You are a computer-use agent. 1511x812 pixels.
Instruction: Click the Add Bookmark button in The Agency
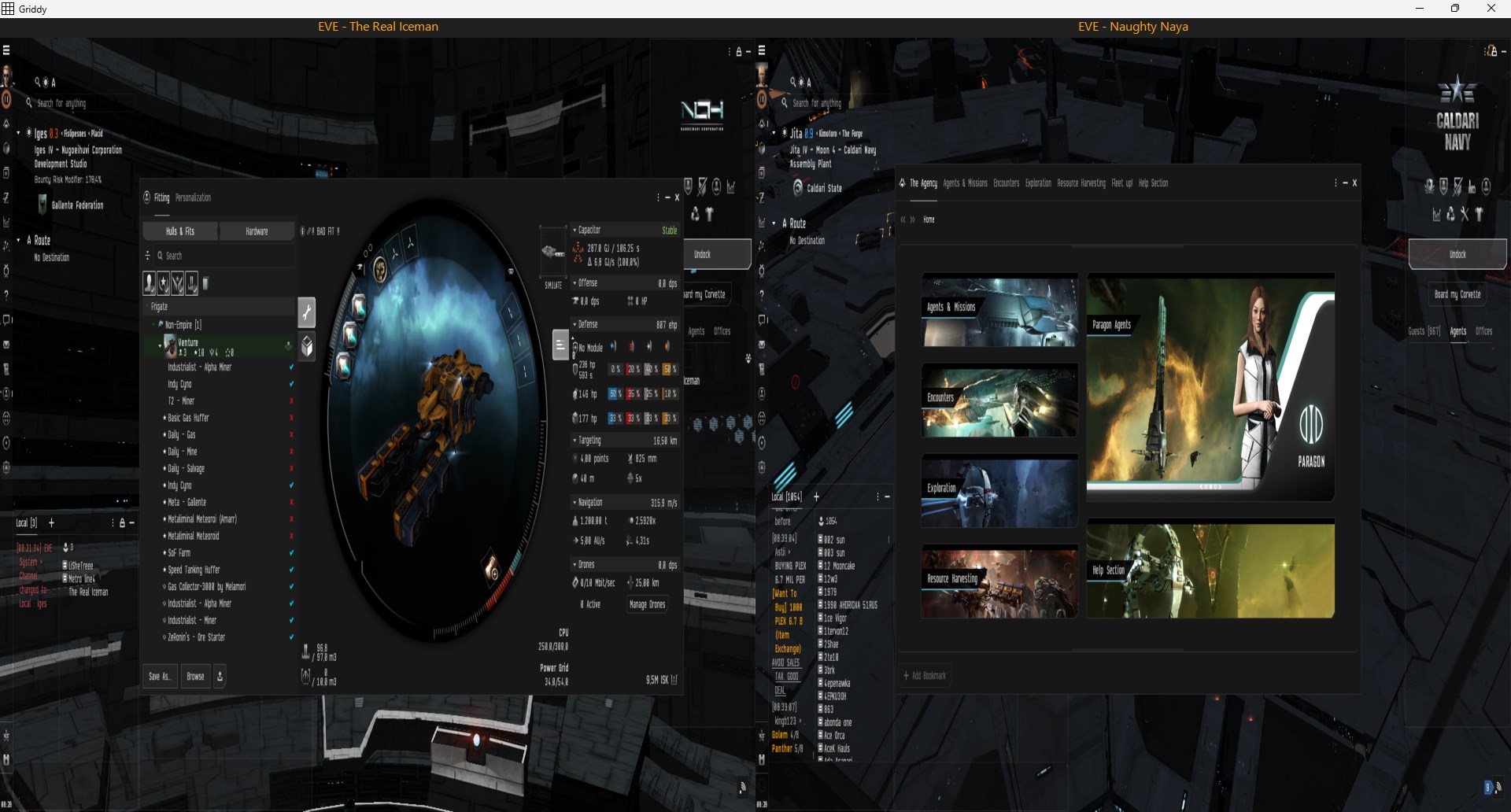point(925,676)
